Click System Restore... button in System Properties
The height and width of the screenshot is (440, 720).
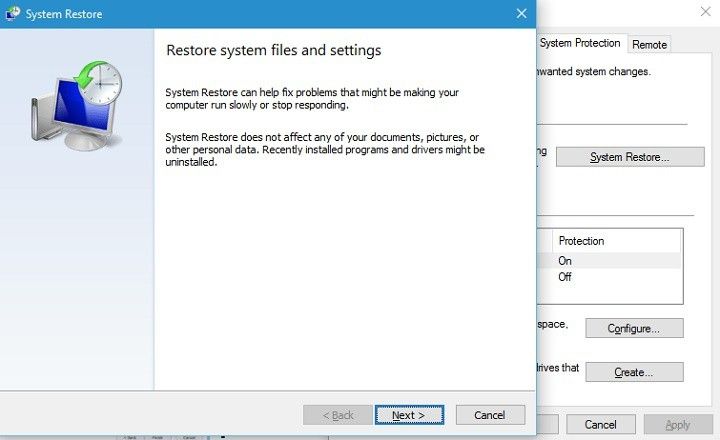630,157
